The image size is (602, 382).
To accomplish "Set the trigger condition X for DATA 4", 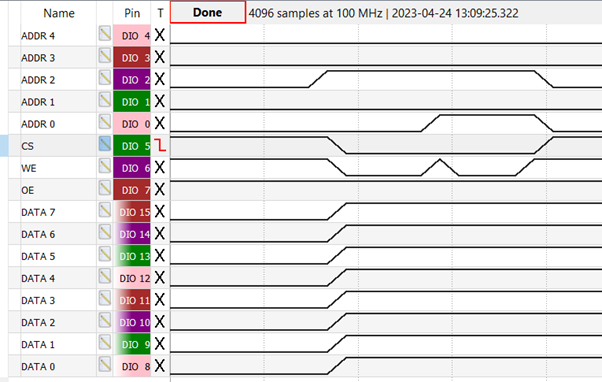I will point(160,278).
